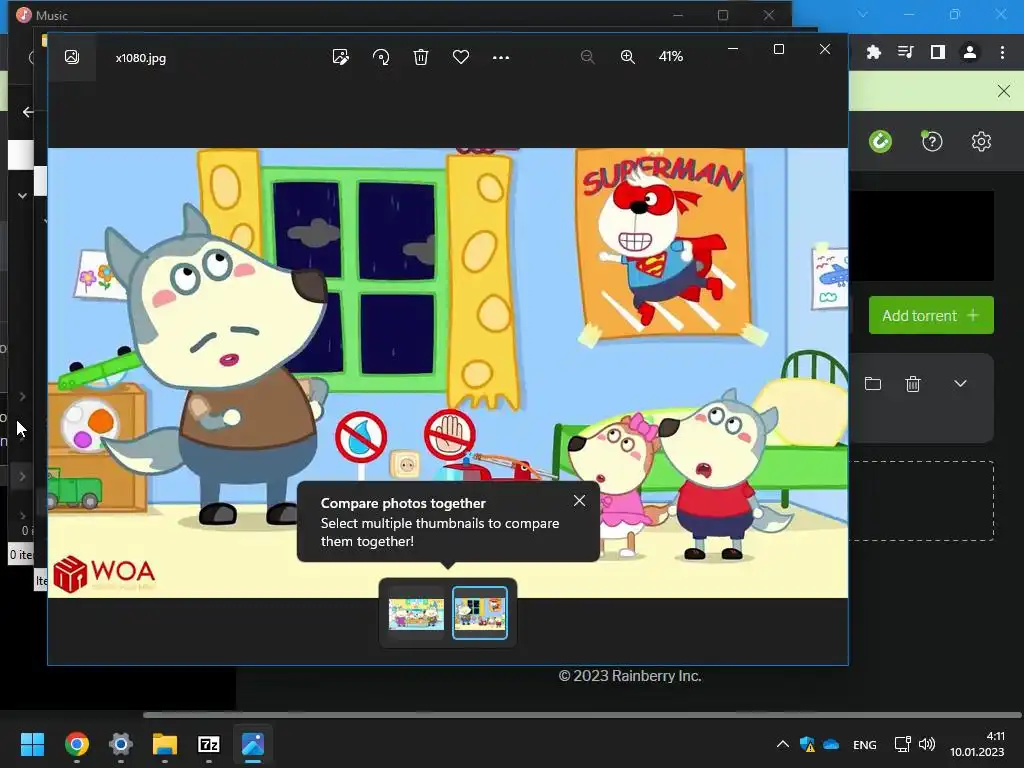Delete the photo using the trash icon
Screen dimensions: 1024x768
click(x=421, y=57)
